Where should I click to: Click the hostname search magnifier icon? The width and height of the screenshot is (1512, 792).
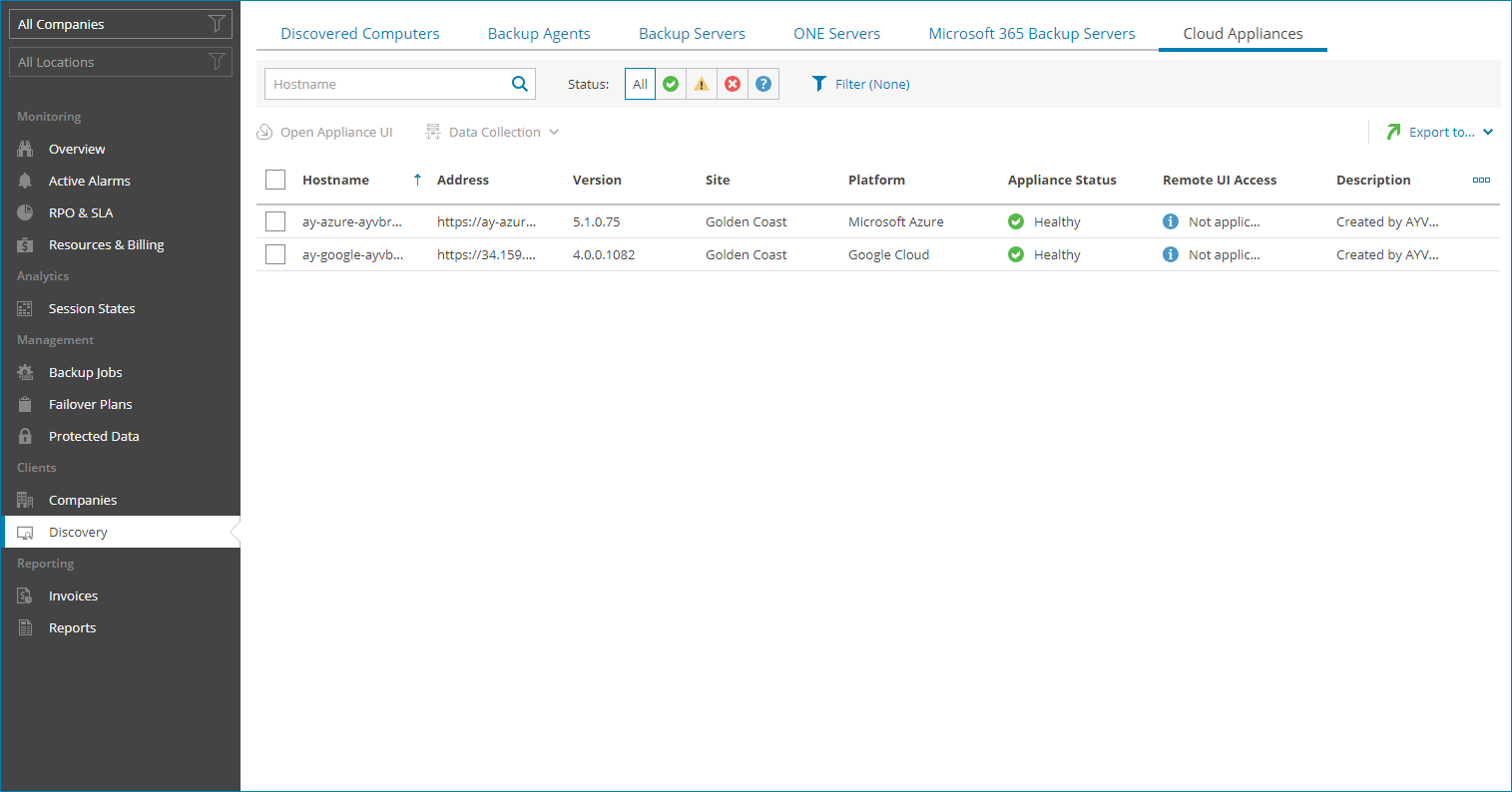tap(518, 84)
